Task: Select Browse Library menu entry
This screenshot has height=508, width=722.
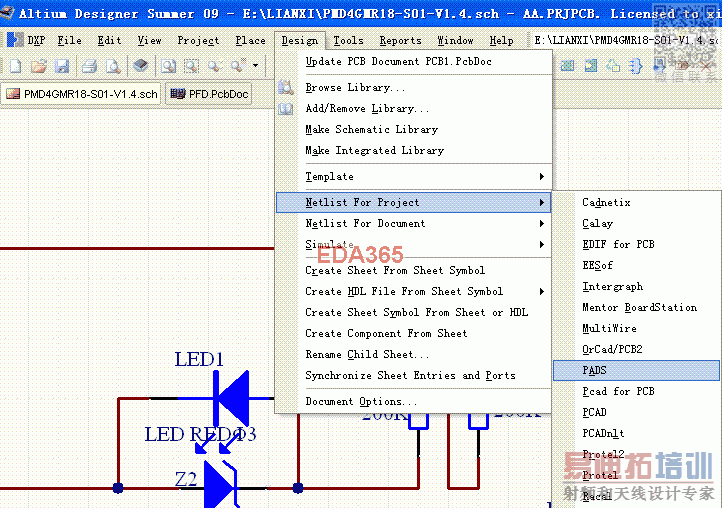Action: [x=413, y=87]
